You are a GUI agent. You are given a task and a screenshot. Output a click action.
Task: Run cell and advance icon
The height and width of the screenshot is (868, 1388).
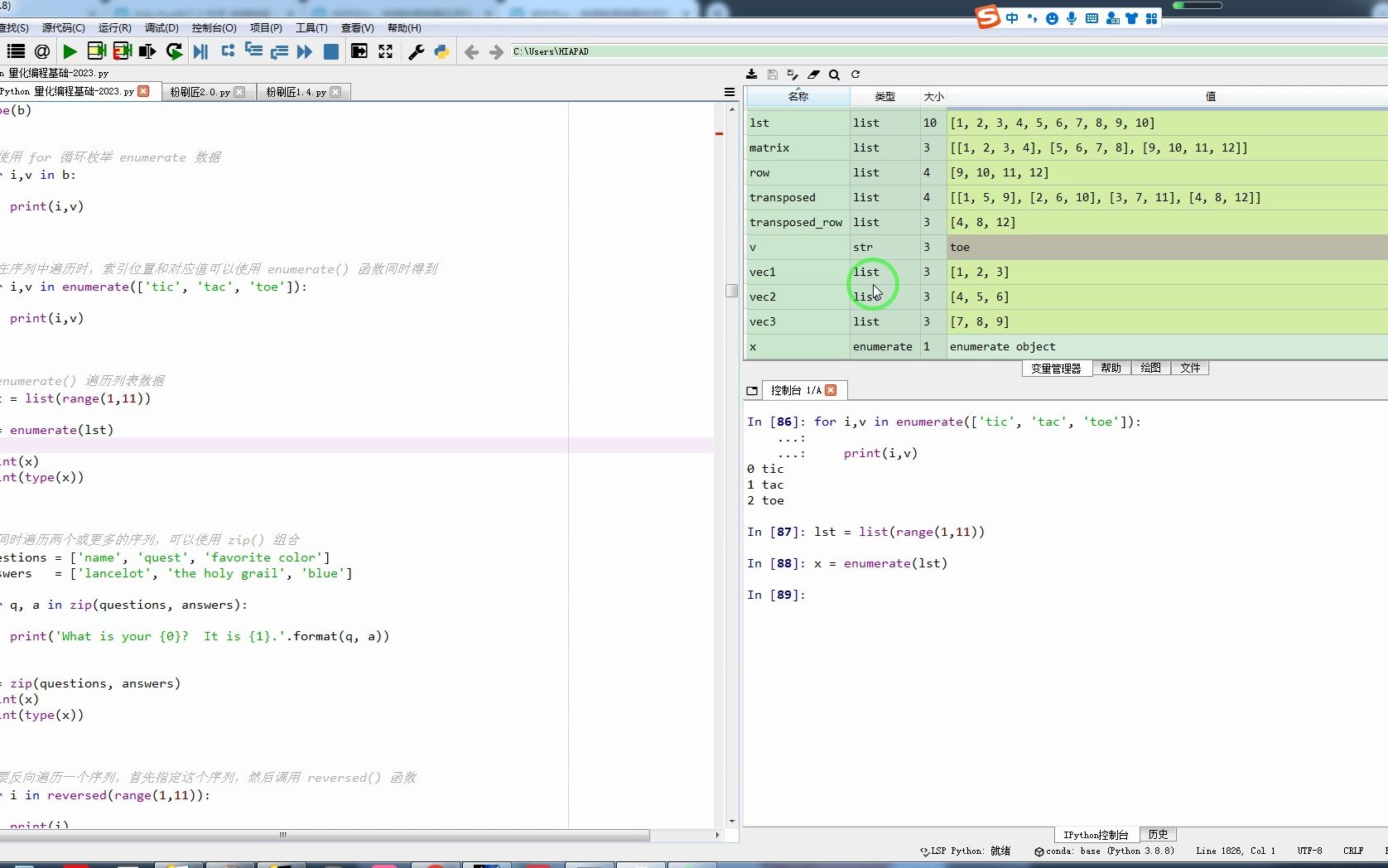(123, 51)
